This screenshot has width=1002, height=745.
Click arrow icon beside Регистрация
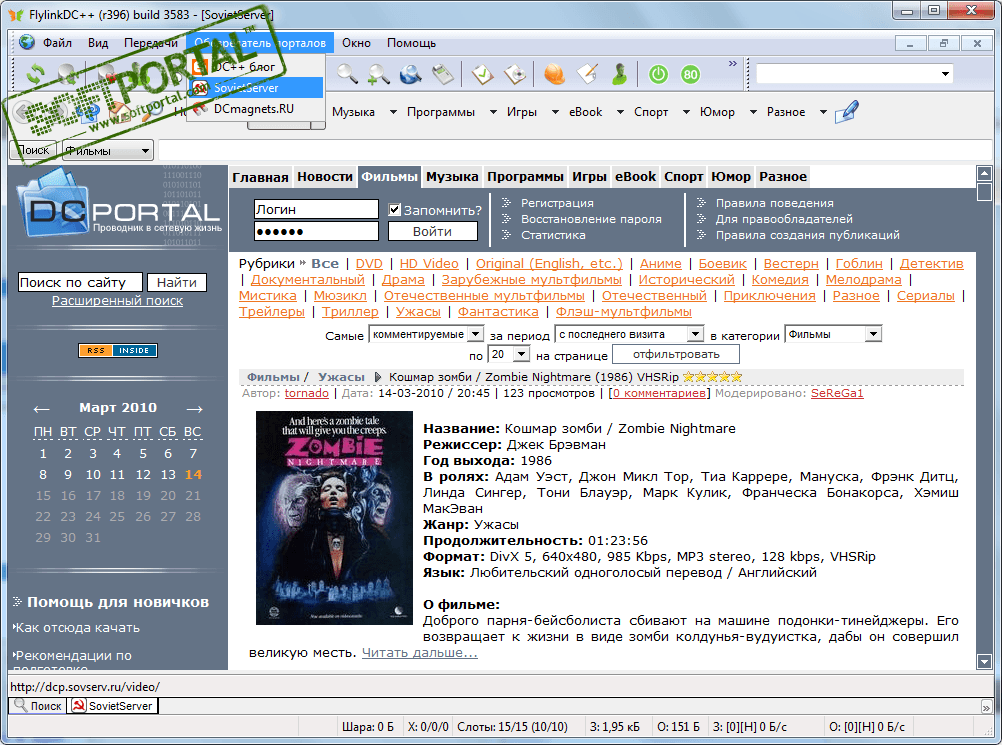click(506, 203)
